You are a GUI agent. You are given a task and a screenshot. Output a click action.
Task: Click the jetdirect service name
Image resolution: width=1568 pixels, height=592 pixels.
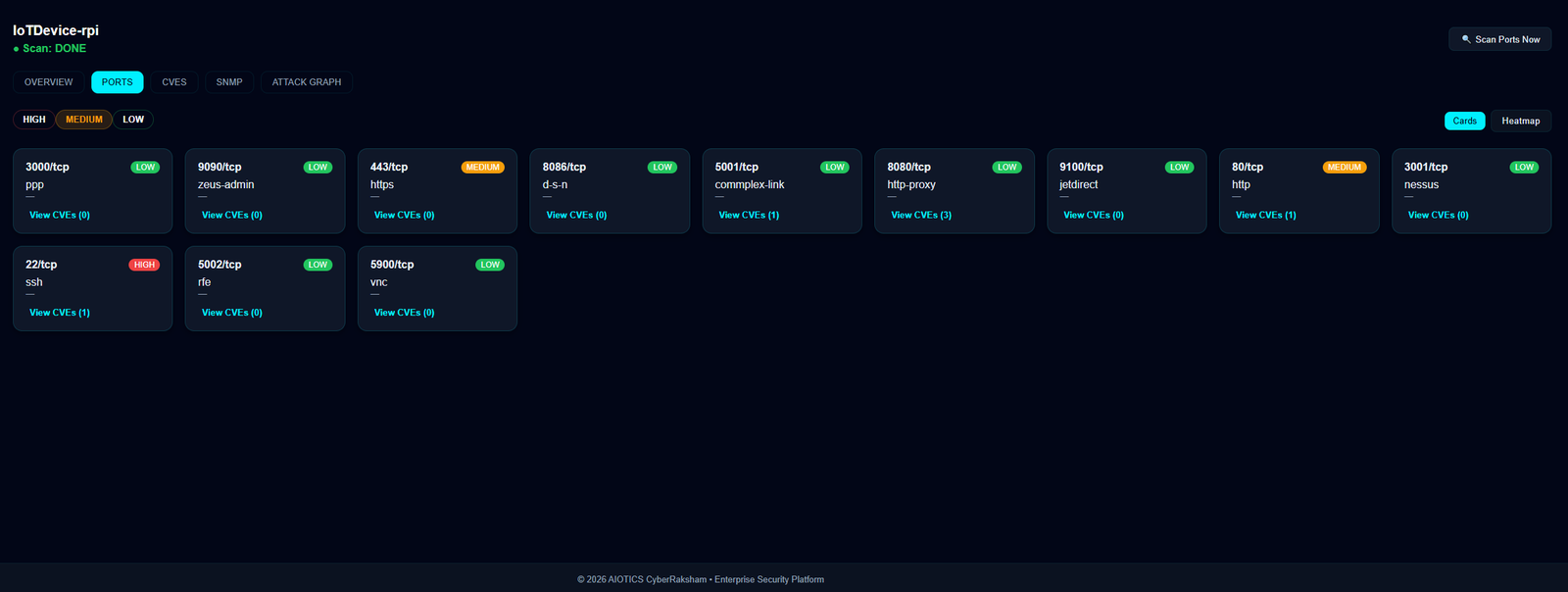(1079, 184)
